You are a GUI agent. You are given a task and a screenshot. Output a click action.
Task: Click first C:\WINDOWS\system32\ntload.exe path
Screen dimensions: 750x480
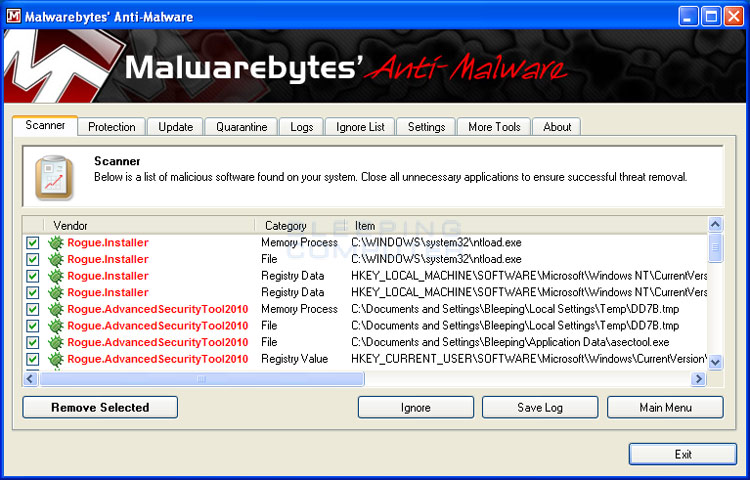(x=436, y=243)
